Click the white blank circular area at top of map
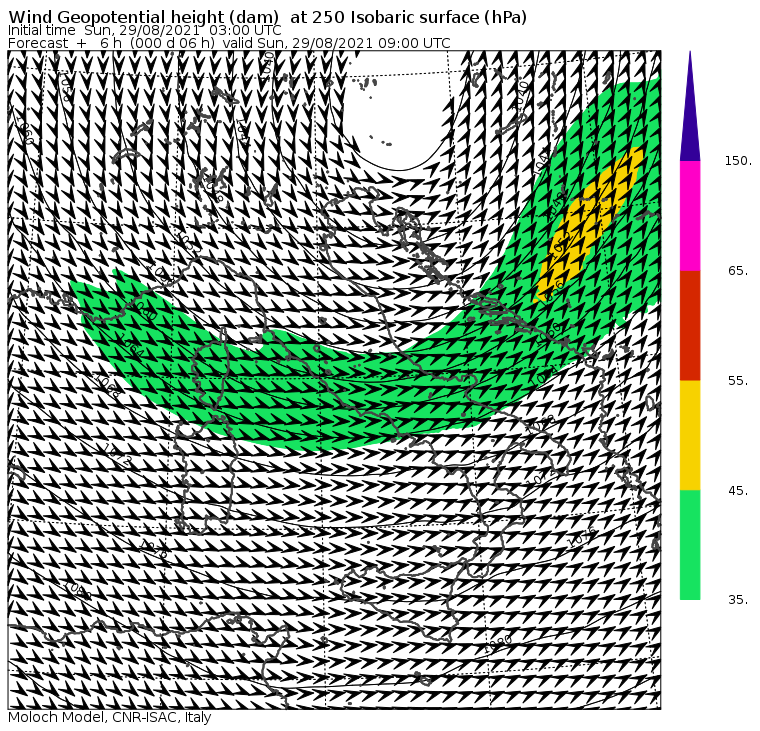 tap(397, 111)
